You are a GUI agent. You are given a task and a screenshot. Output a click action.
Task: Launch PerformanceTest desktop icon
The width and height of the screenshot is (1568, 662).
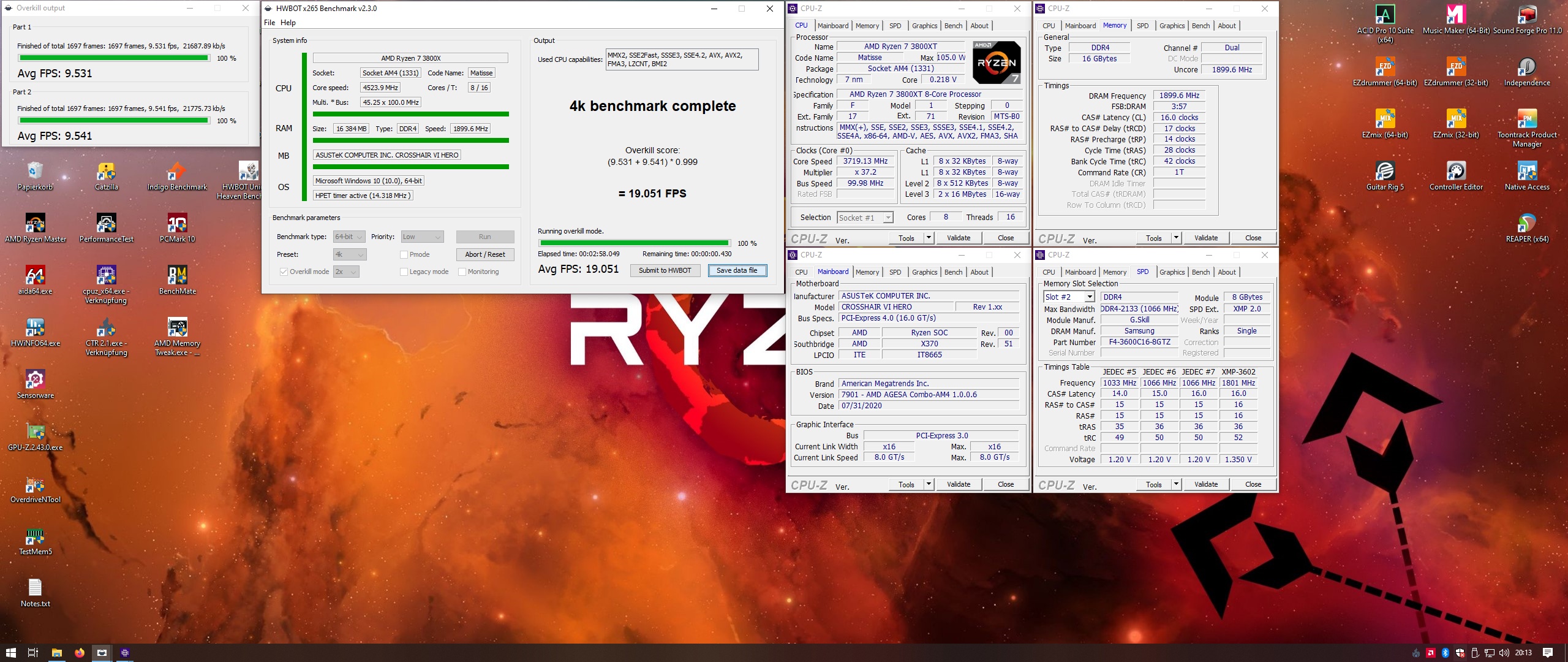pyautogui.click(x=107, y=228)
